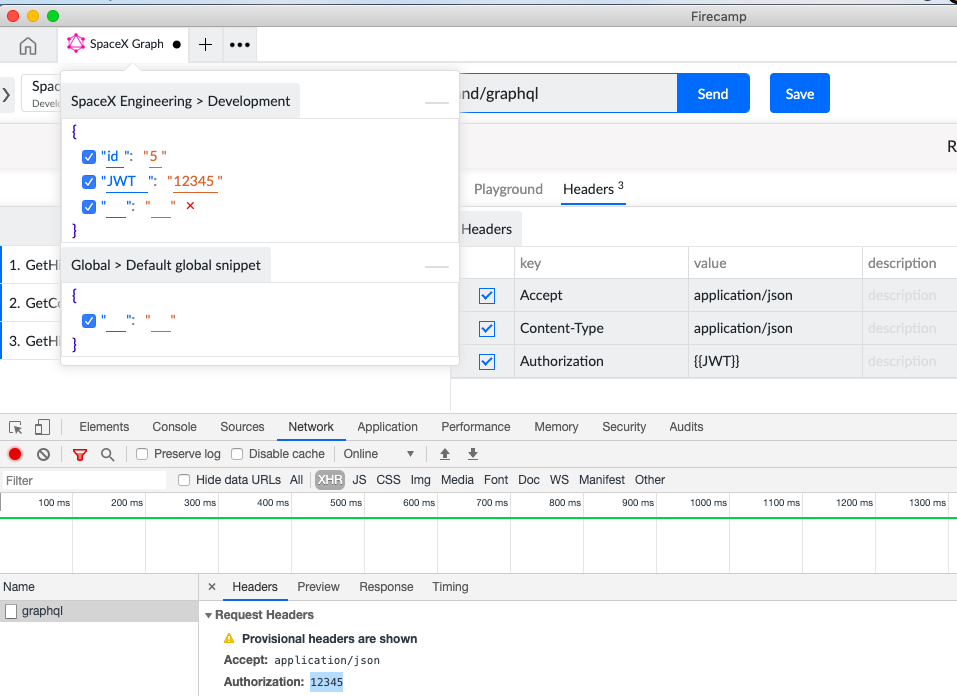Collapse the Global default snippet panel
This screenshot has width=957, height=696.
coord(436,266)
